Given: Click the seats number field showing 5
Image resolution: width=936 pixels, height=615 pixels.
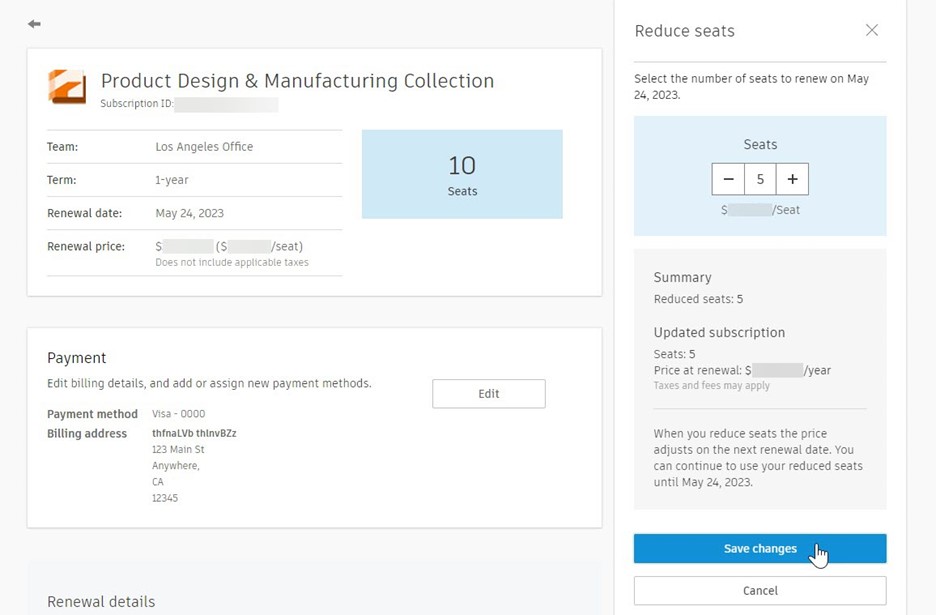Looking at the screenshot, I should point(760,179).
